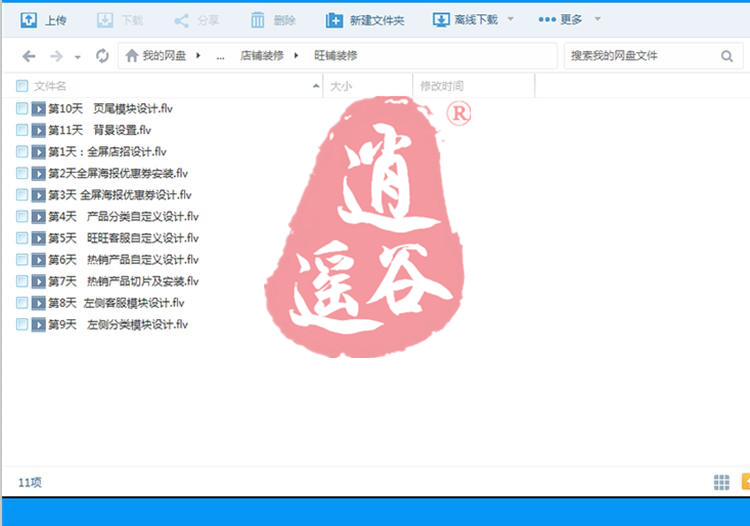Go back with the left arrow
Image resolution: width=750 pixels, height=526 pixels.
pyautogui.click(x=29, y=56)
